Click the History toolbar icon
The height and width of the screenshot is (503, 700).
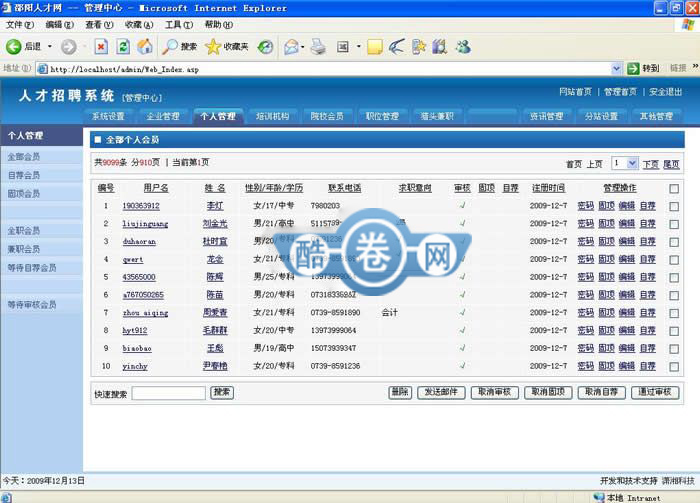265,46
